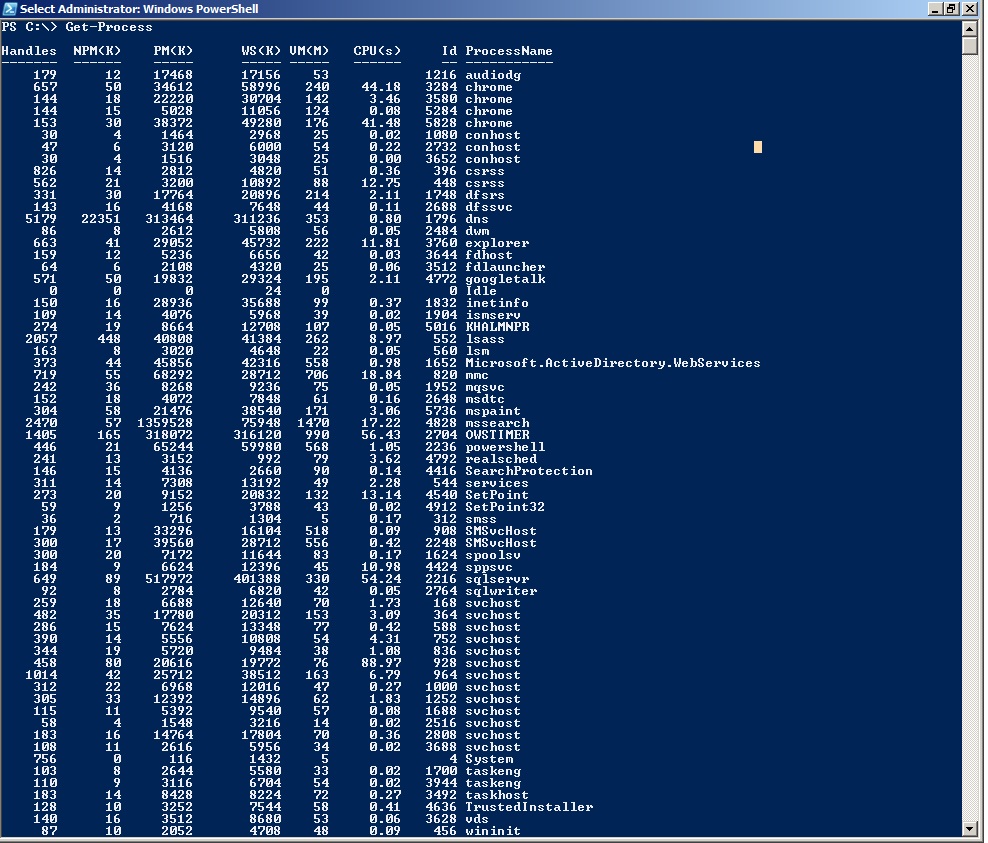The height and width of the screenshot is (843, 988).
Task: Click the WS(K) column header
Action: (x=261, y=51)
